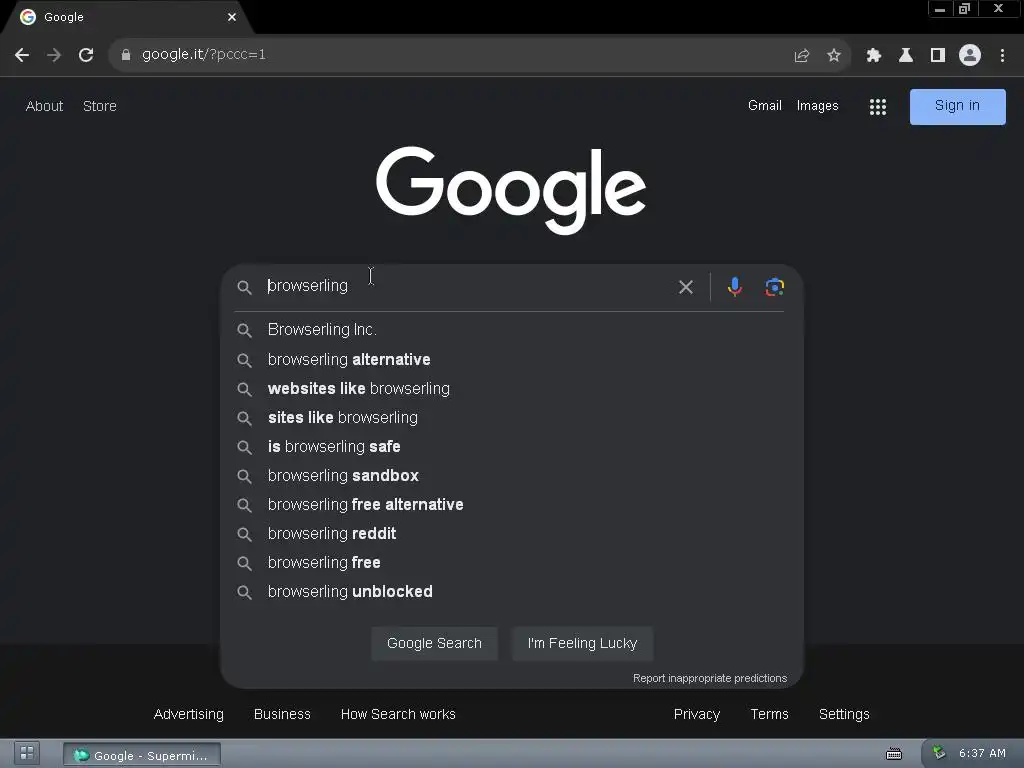Select the 'Google - Supermi...' taskbar item
Image resolution: width=1024 pixels, height=768 pixels.
(142, 756)
